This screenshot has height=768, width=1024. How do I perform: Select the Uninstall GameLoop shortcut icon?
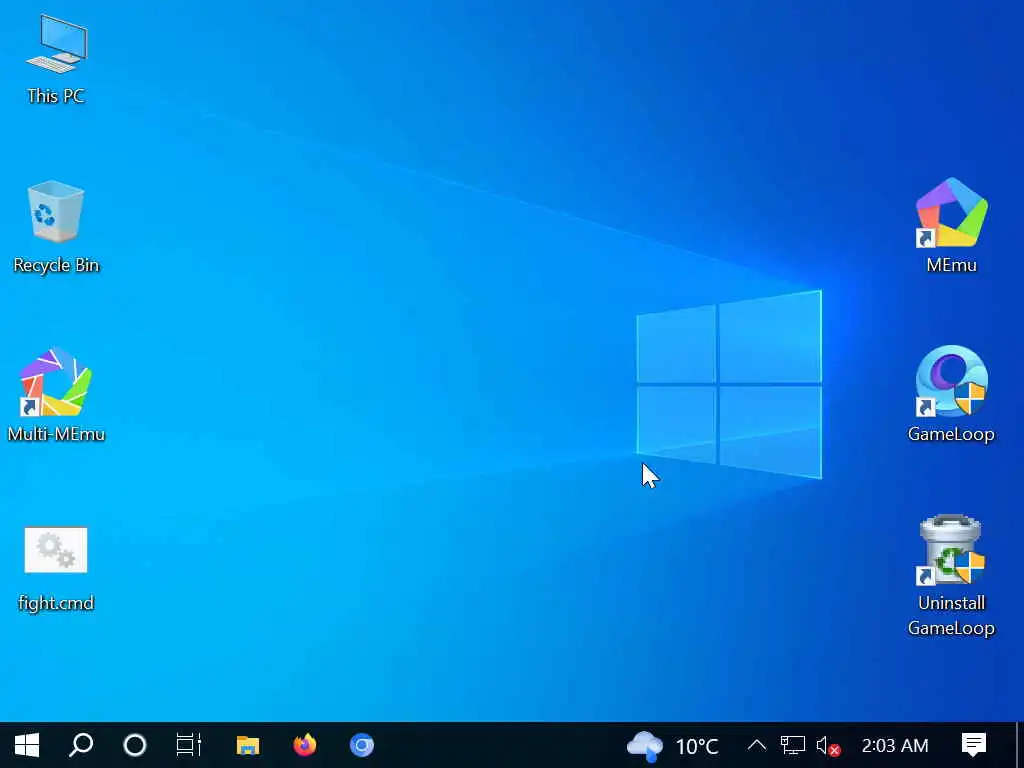[x=951, y=550]
